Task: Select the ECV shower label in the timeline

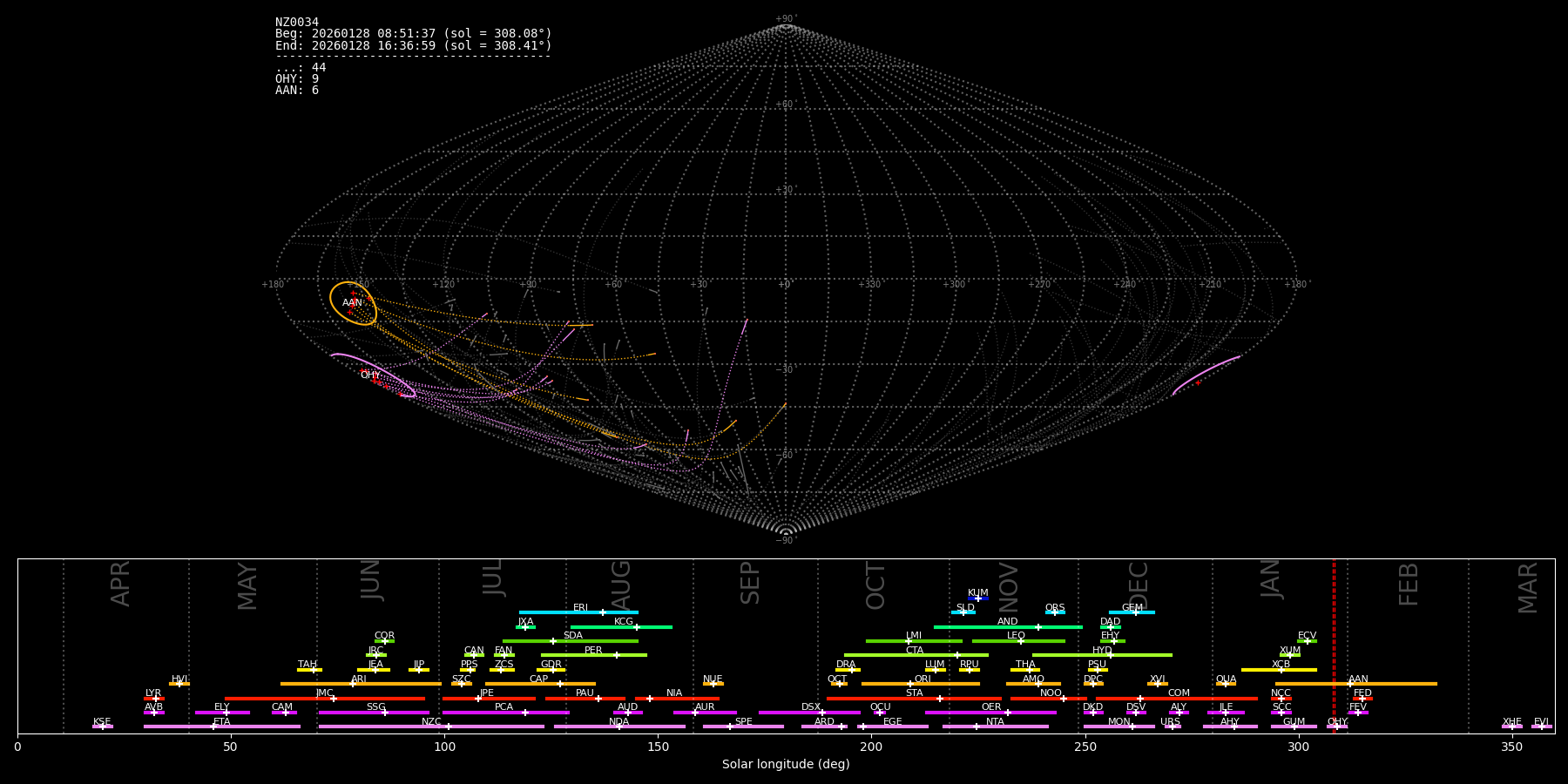Action: tap(1308, 636)
